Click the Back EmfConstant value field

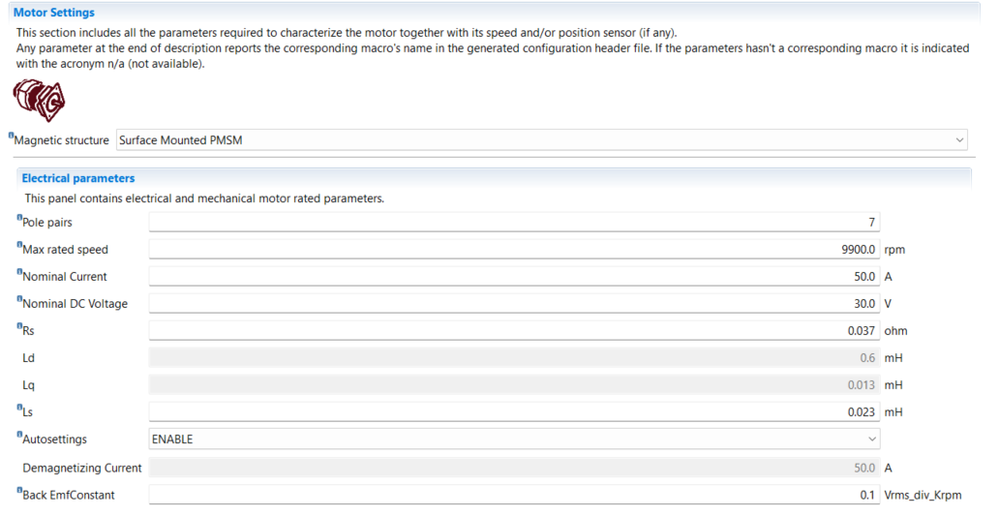pos(514,494)
